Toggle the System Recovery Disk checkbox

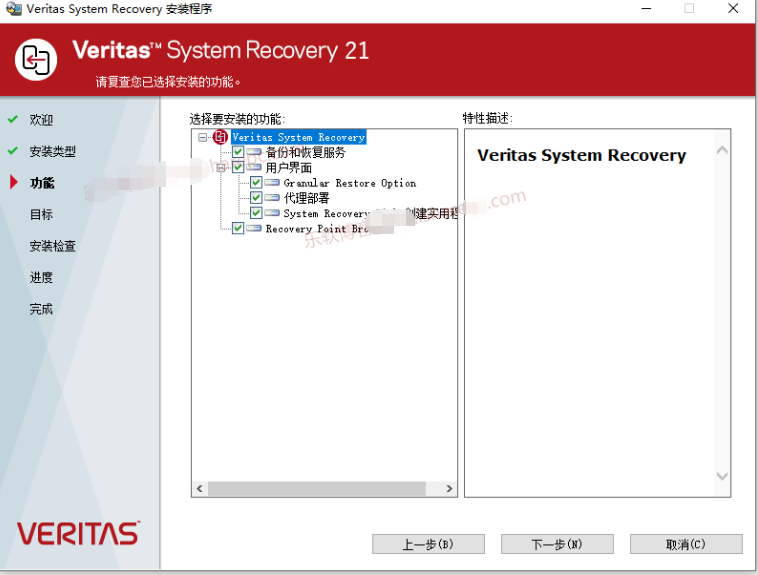[256, 213]
